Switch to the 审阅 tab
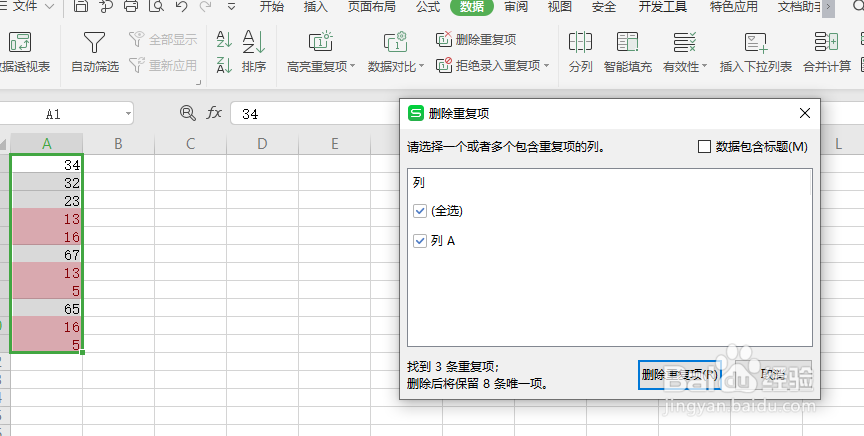 tap(516, 7)
